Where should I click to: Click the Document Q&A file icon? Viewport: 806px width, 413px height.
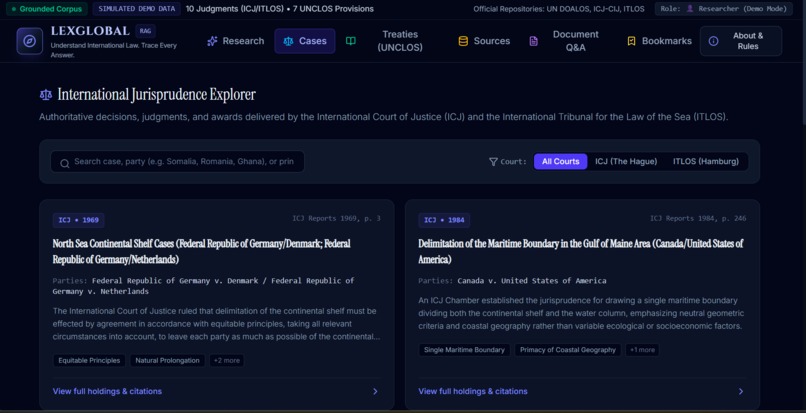pos(534,41)
